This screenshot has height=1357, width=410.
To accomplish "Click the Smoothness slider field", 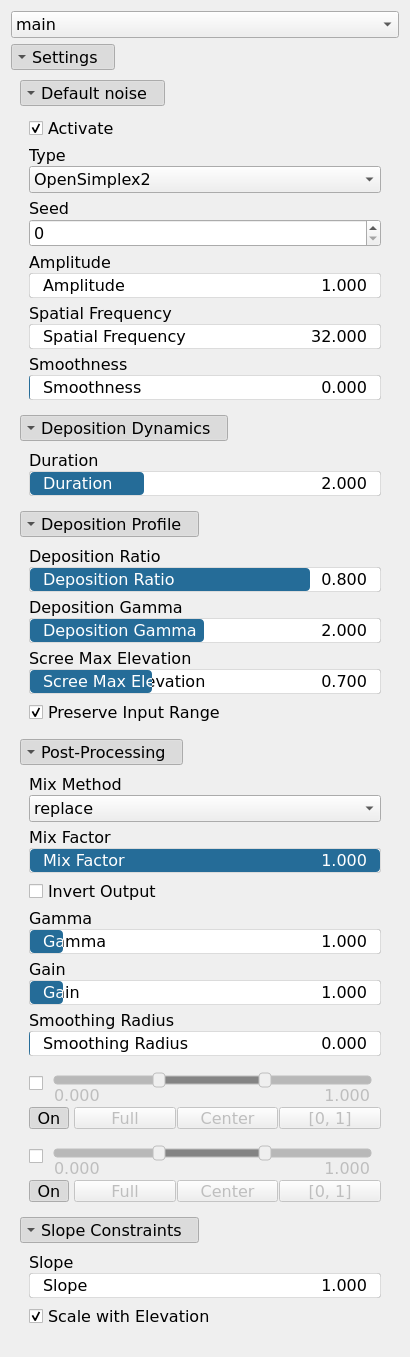I will pyautogui.click(x=205, y=387).
